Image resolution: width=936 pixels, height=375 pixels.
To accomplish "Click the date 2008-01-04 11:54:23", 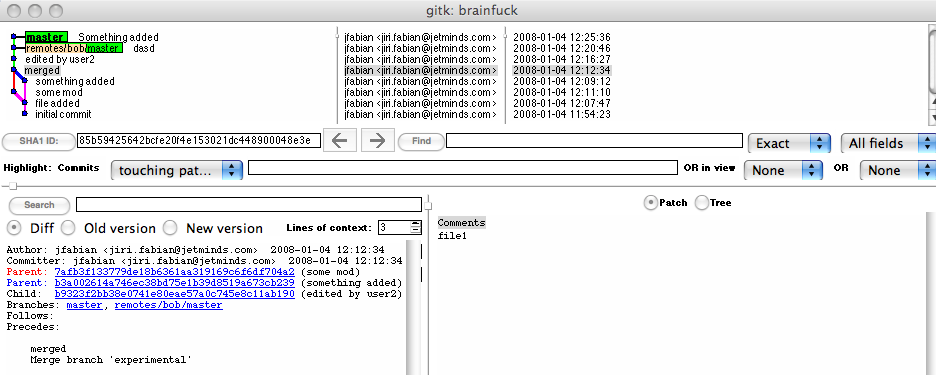I will tap(562, 114).
